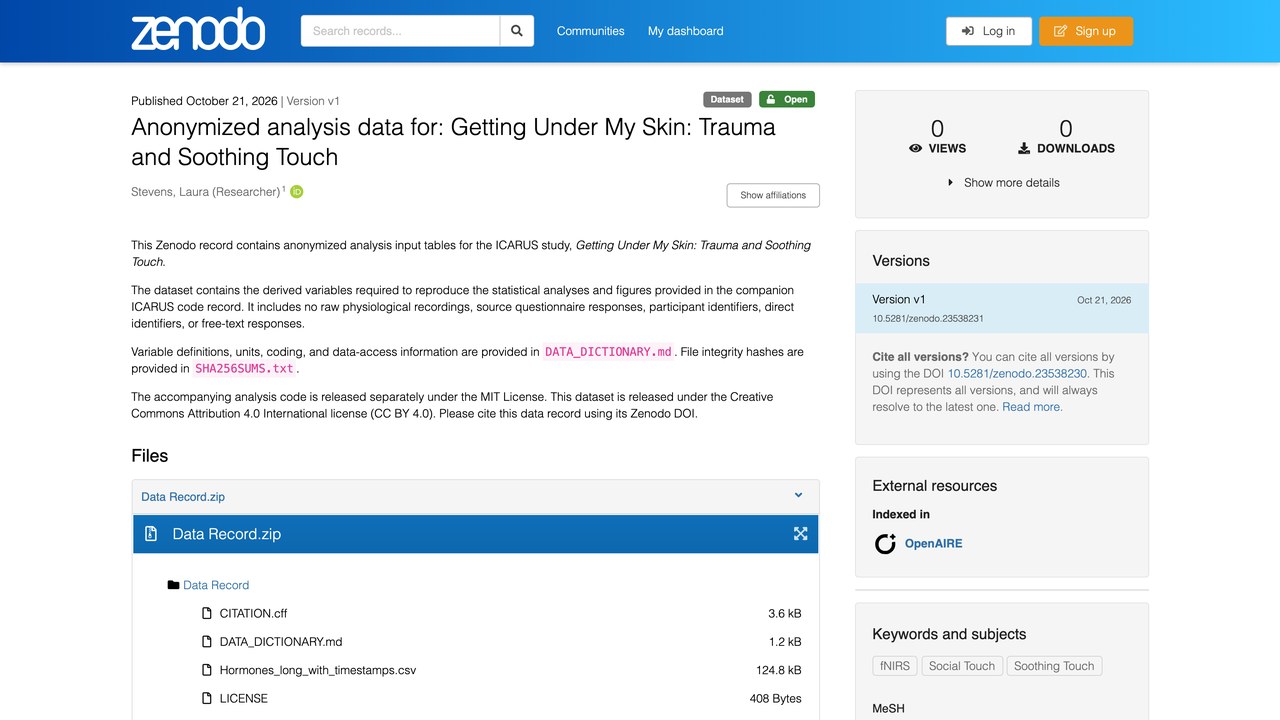The width and height of the screenshot is (1280, 720).
Task: Click the Sign up button
Action: pyautogui.click(x=1086, y=31)
